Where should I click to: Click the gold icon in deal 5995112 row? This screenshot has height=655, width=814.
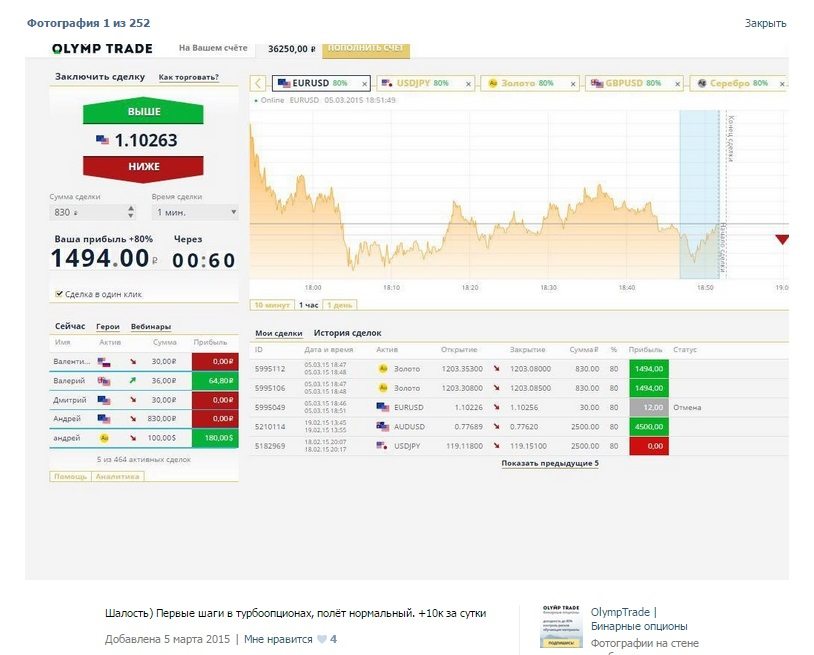point(383,369)
